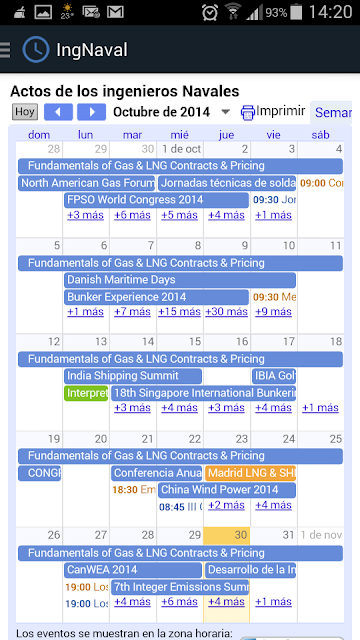Expand +15 más events on Wednesday 8
The width and height of the screenshot is (360, 640).
tap(179, 312)
